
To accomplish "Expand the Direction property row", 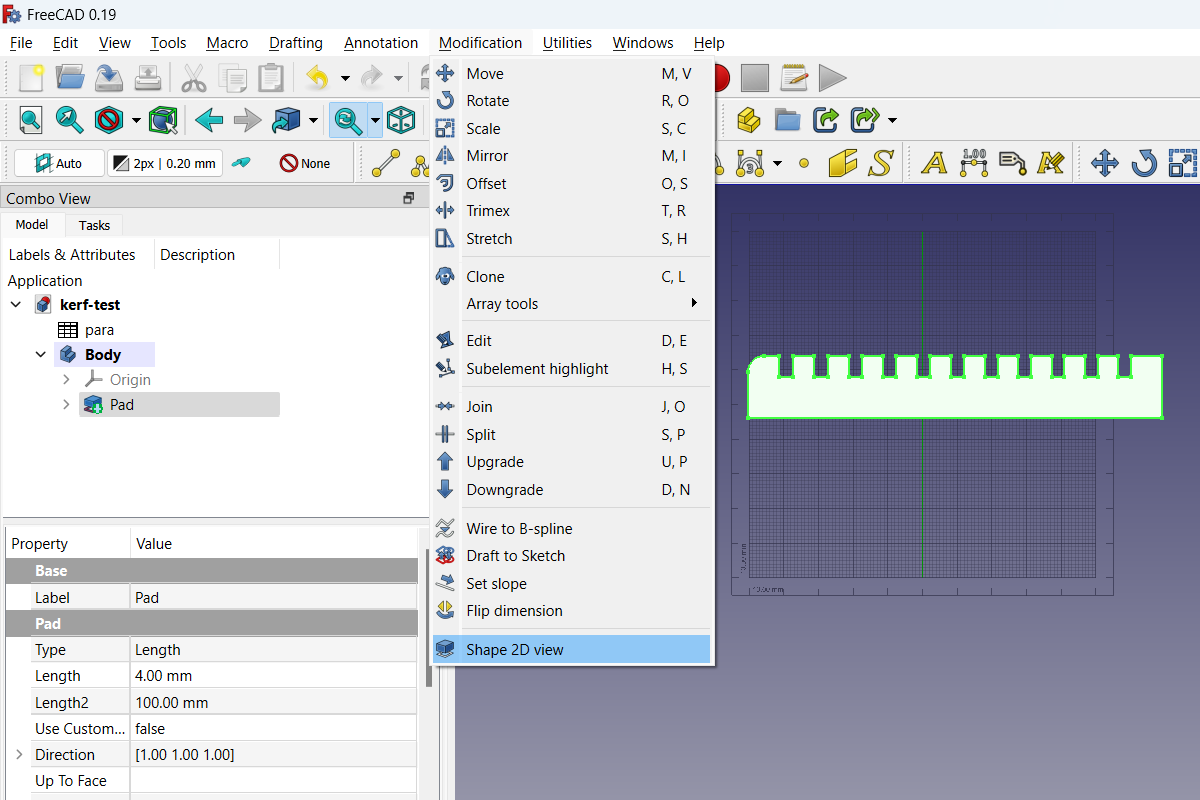I will tap(17, 754).
